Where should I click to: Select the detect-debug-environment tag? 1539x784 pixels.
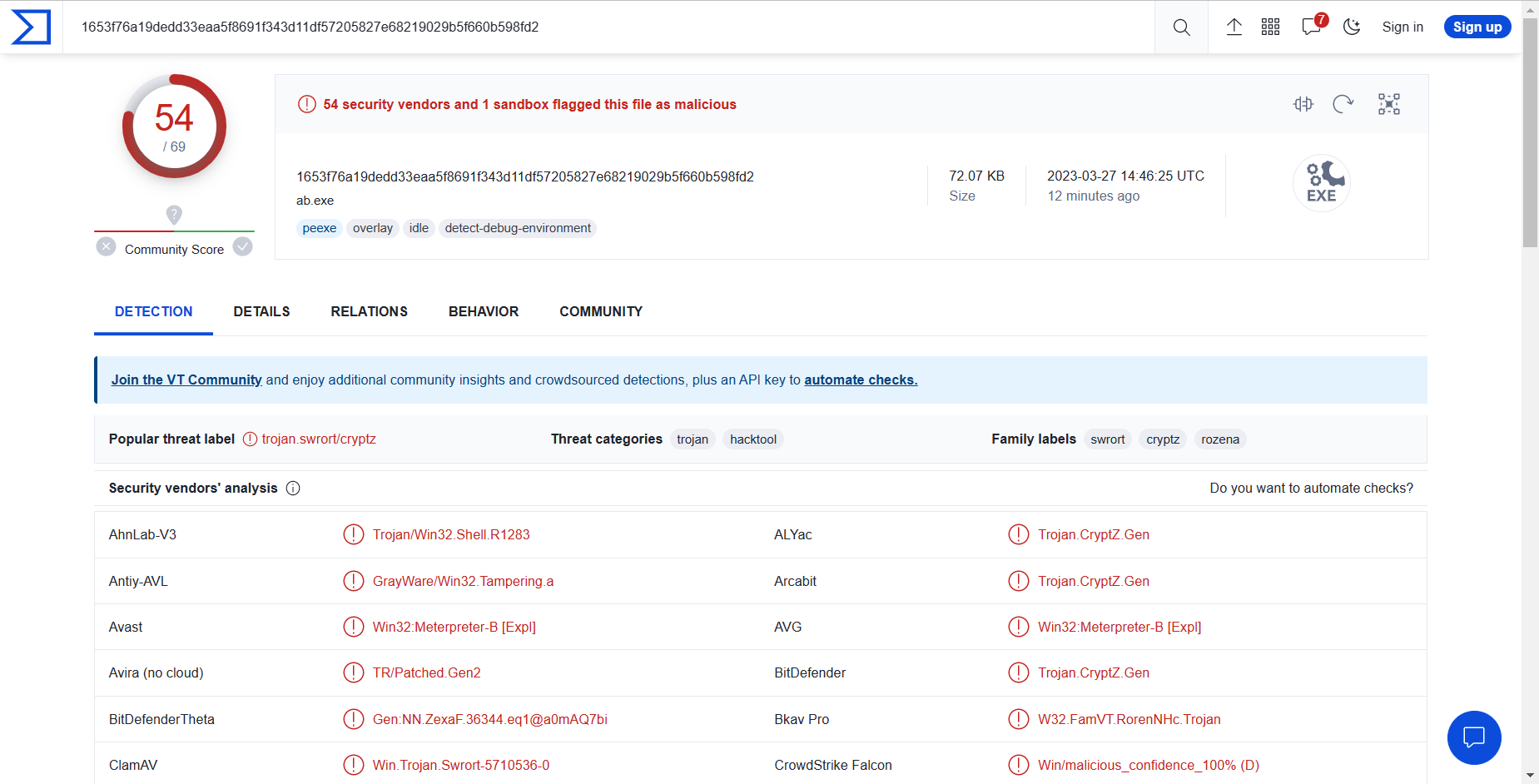[518, 228]
